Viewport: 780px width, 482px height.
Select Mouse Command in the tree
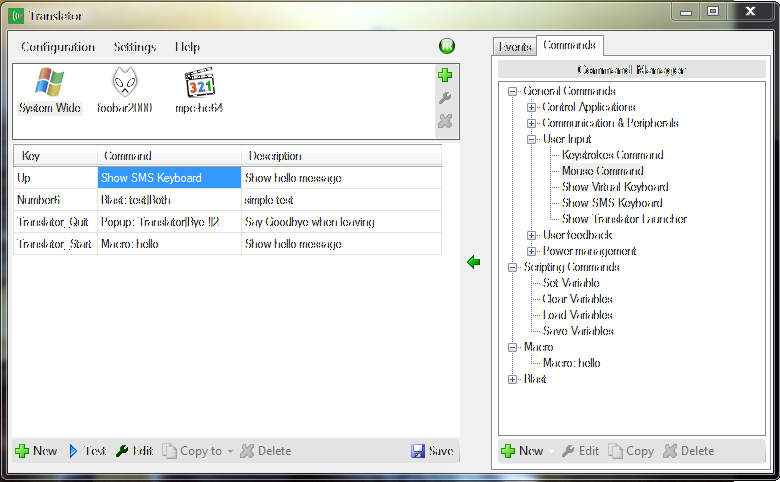click(x=603, y=171)
